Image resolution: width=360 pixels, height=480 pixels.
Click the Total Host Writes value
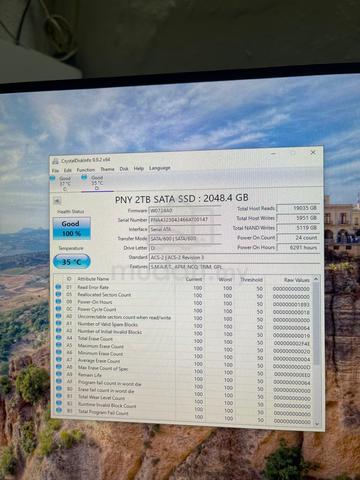pyautogui.click(x=298, y=218)
